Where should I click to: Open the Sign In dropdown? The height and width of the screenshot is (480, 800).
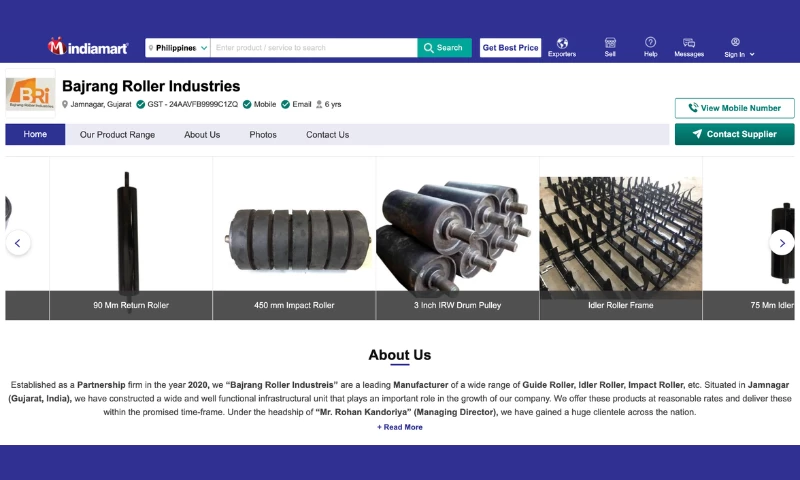tap(738, 48)
